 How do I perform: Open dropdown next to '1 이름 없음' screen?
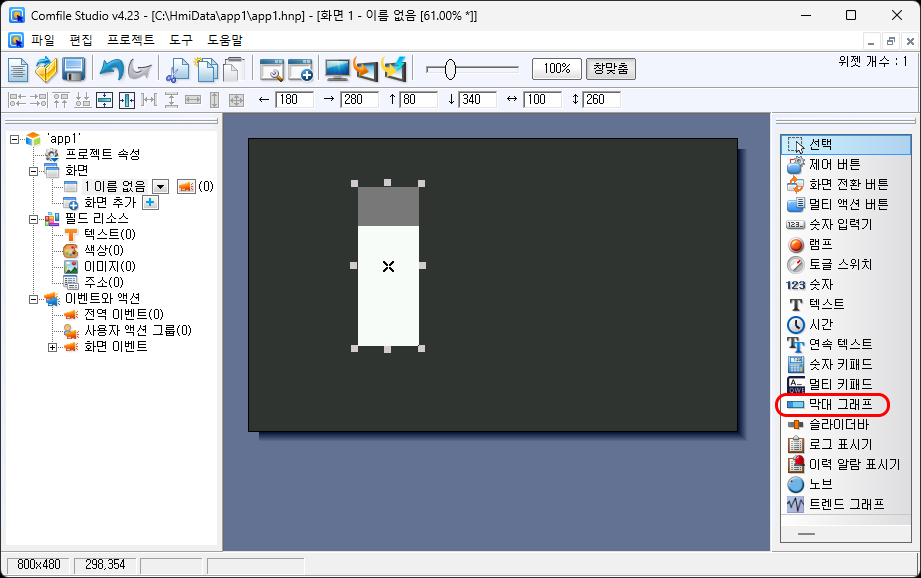[x=159, y=186]
